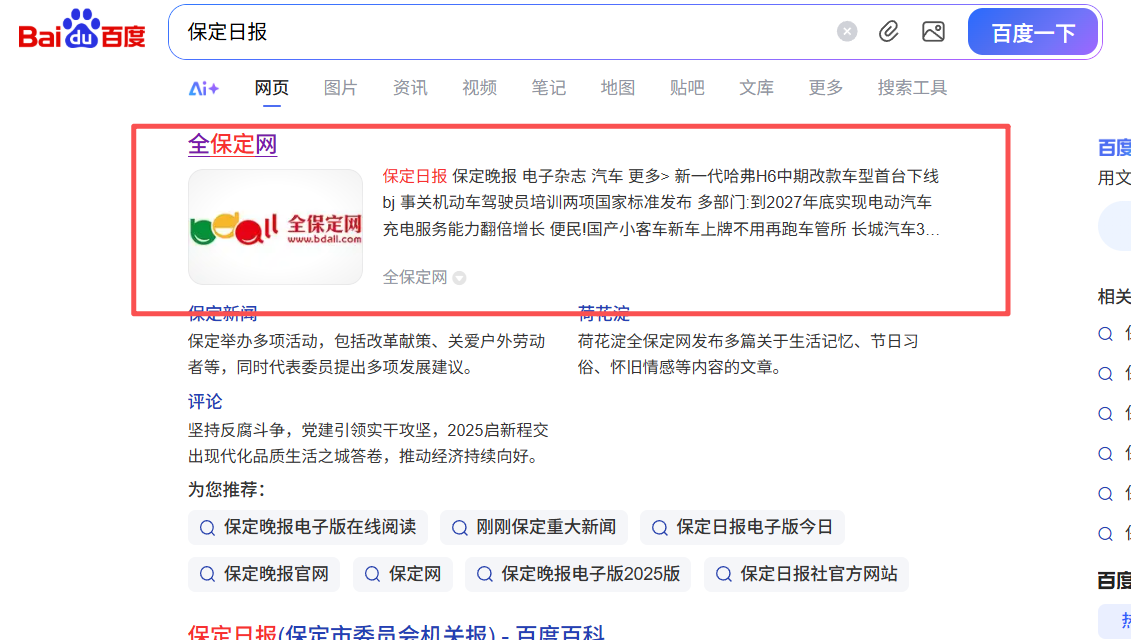Click the 百度一下 search button

click(1033, 31)
